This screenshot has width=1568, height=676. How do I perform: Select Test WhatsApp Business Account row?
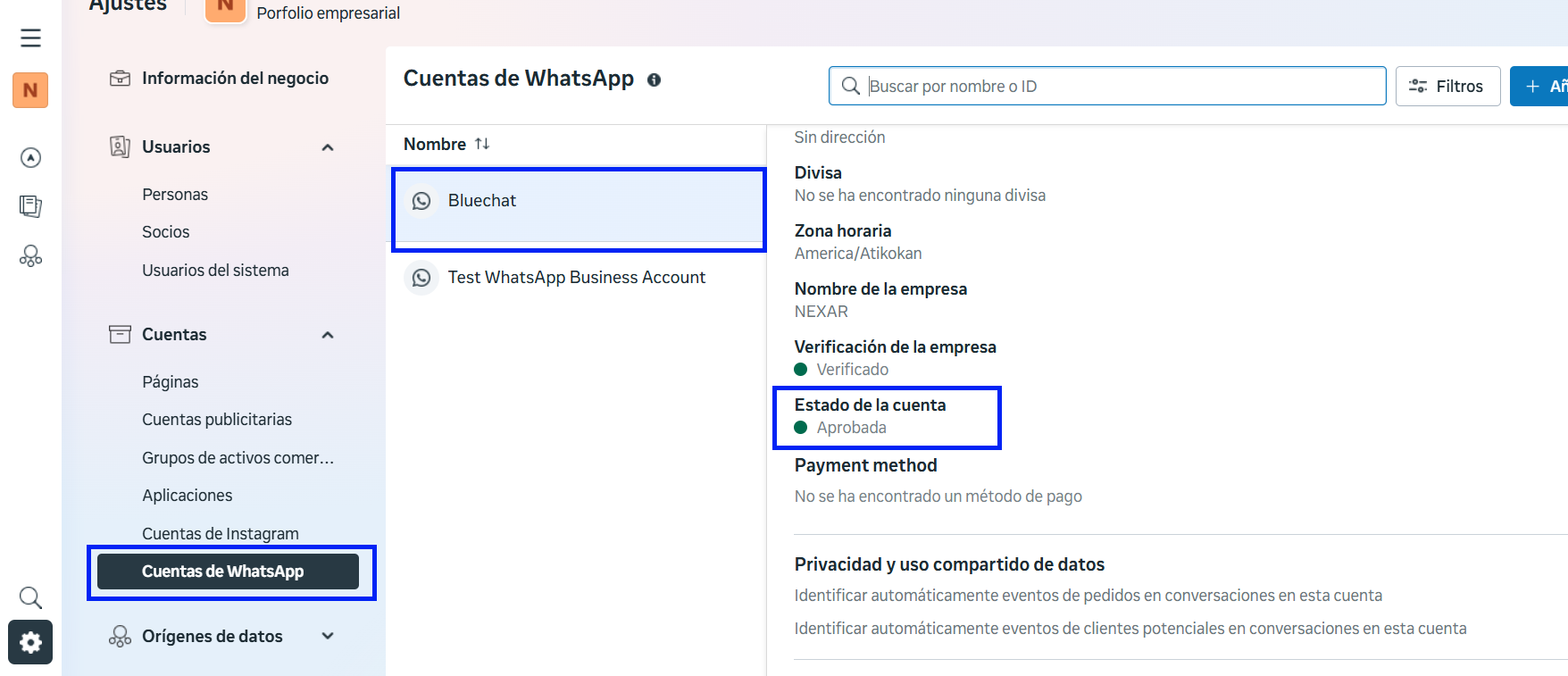coord(576,278)
